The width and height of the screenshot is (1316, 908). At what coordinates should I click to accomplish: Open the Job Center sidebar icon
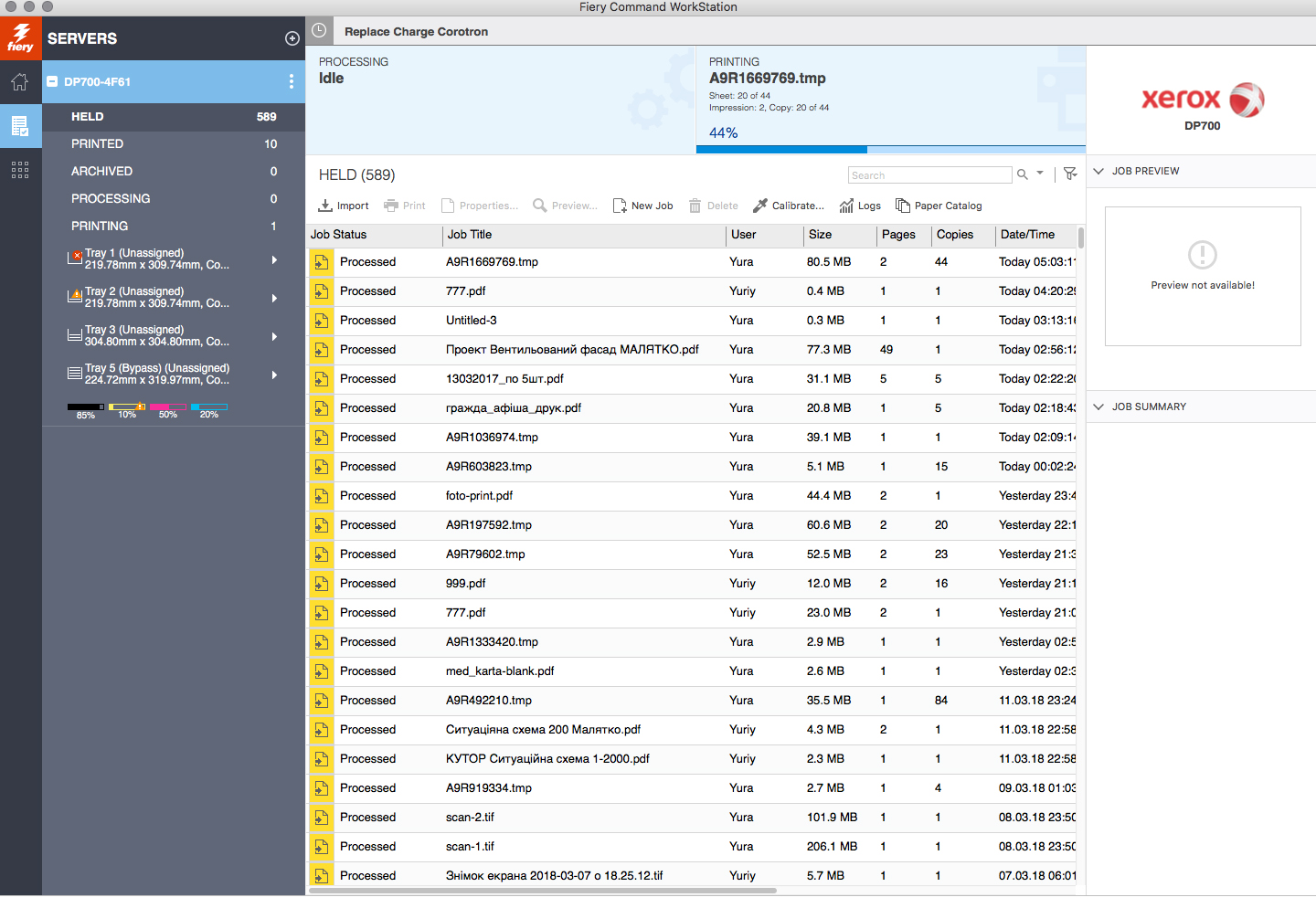point(20,126)
